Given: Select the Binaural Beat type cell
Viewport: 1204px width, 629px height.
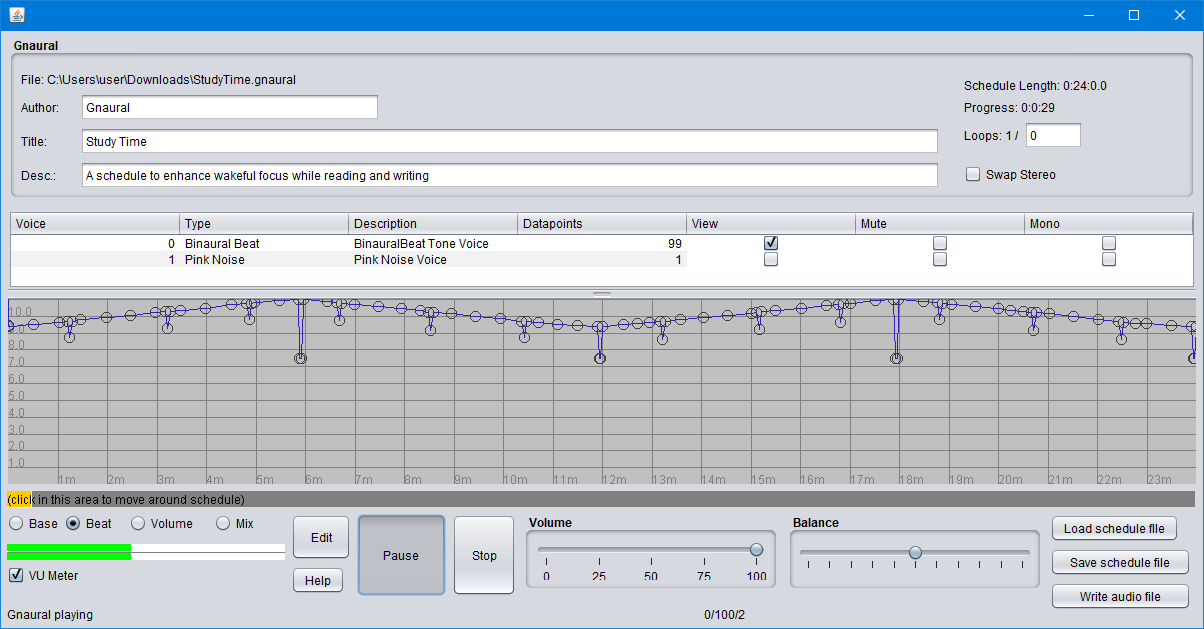Looking at the screenshot, I should click(264, 243).
